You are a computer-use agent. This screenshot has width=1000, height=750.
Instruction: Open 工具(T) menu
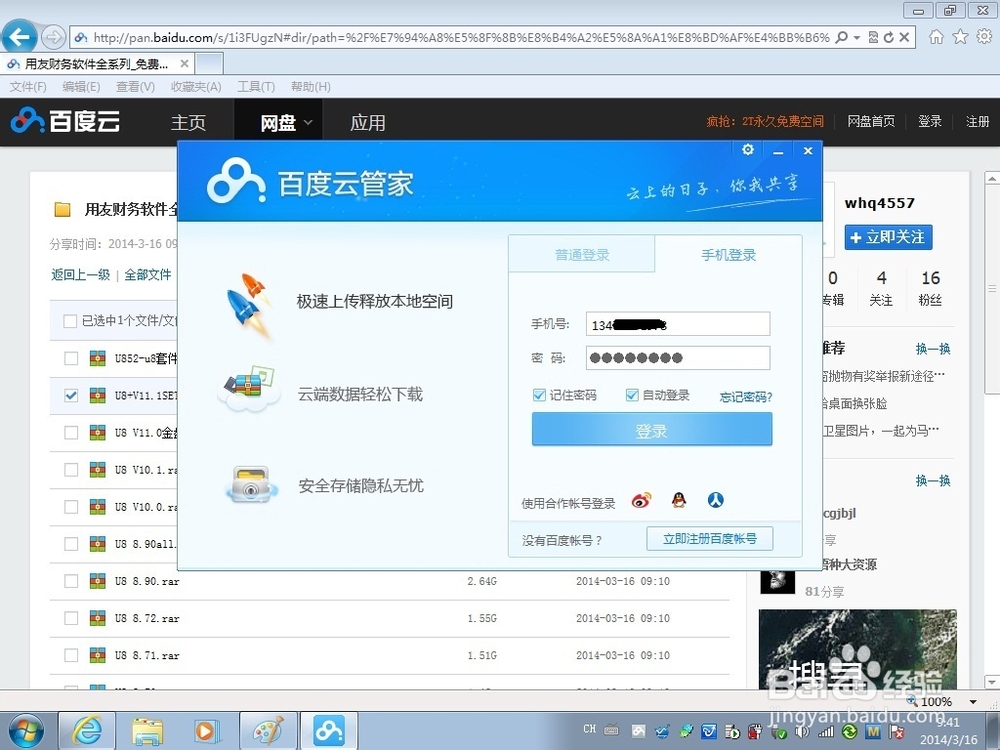pos(256,87)
